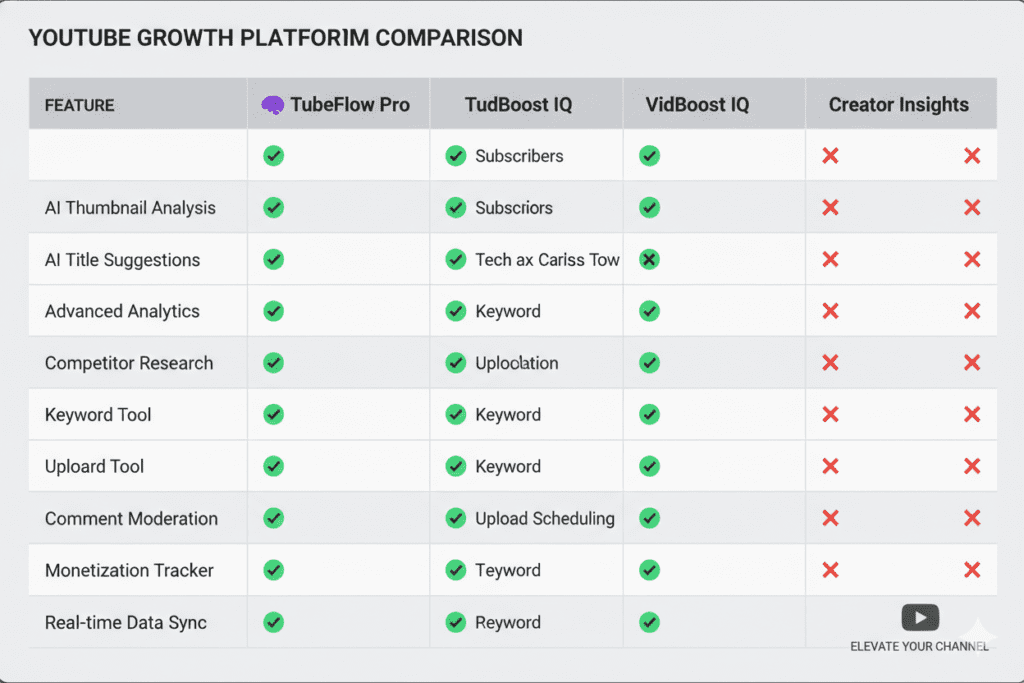Select the TudBoost IQ column header
1024x683 pixels.
[519, 105]
